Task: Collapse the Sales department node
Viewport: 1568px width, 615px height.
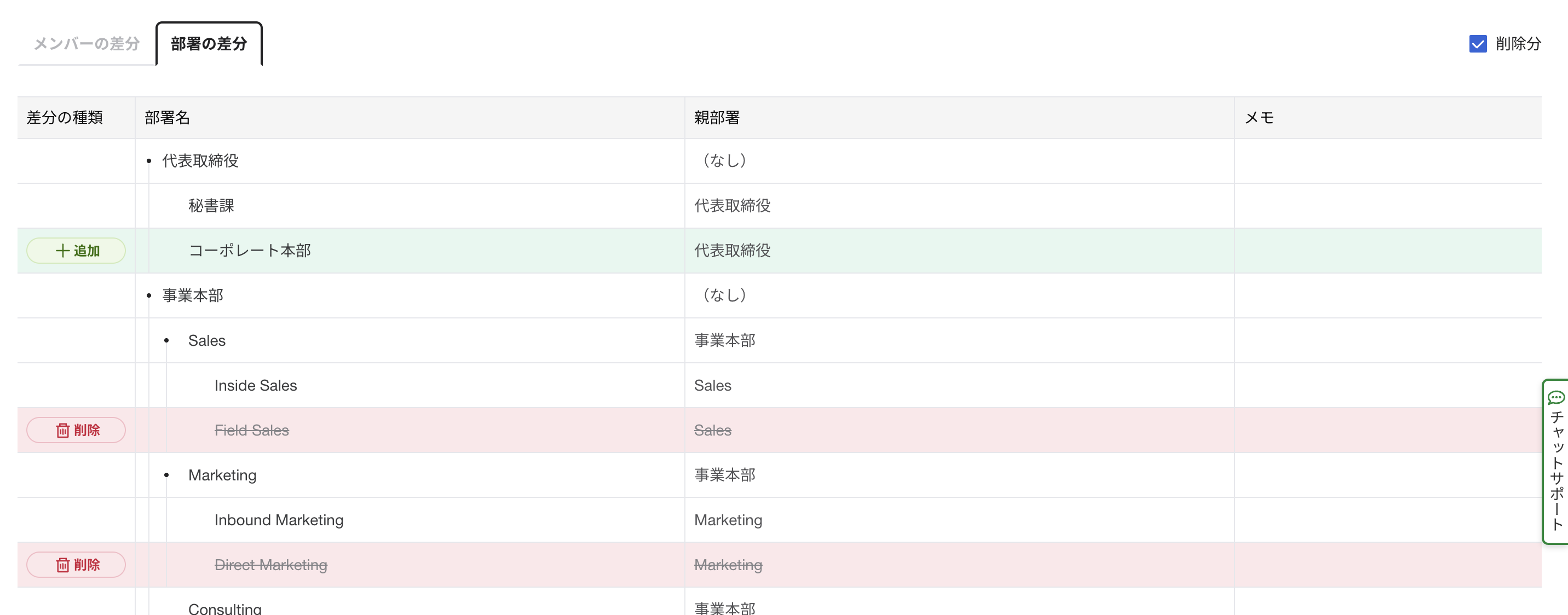Action: click(x=167, y=341)
